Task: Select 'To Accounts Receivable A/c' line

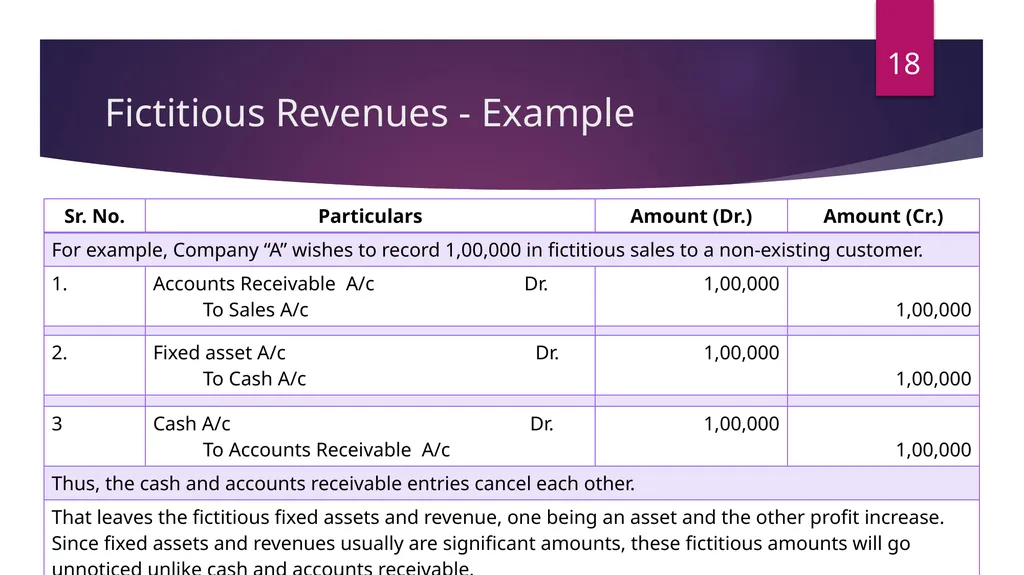Action: 326,450
